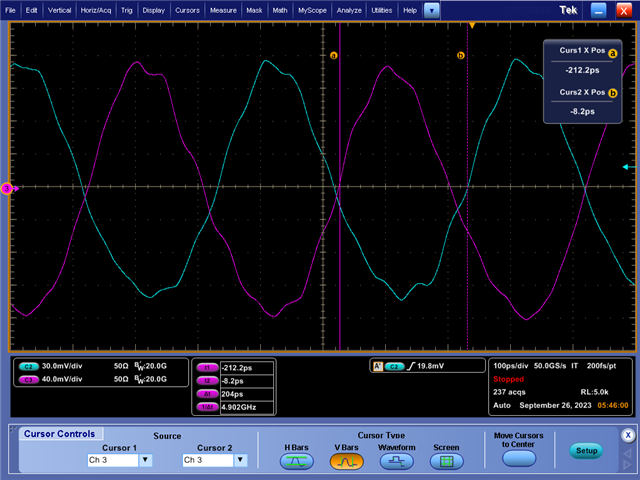Toggle the magenta C3 channel badge
The image size is (640, 480).
pyautogui.click(x=27, y=379)
